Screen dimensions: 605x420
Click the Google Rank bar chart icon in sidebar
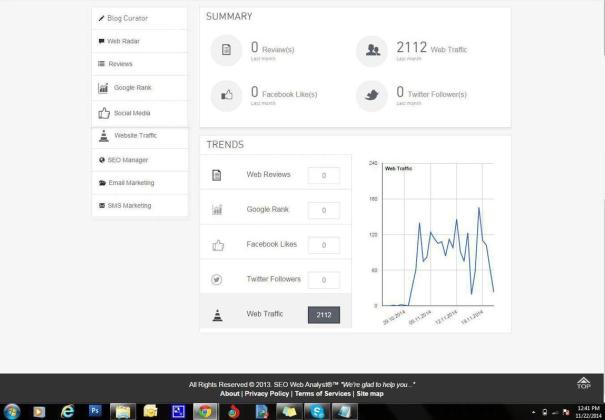(103, 88)
